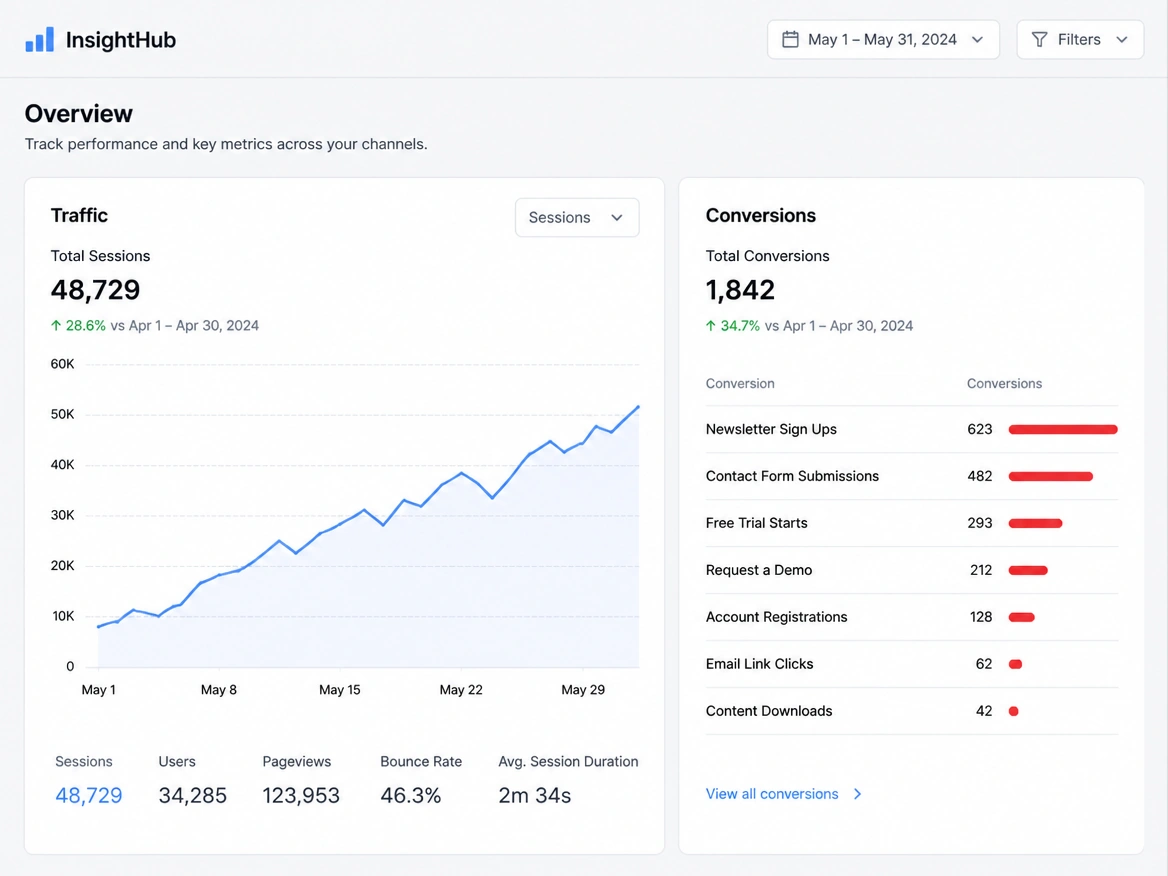Open the Sessions metric dropdown in Traffic
1168x876 pixels.
click(577, 218)
